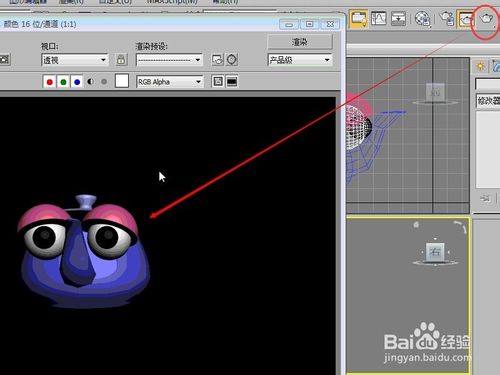The height and width of the screenshot is (375, 500).
Task: Toggle the green channel button
Action: click(63, 82)
